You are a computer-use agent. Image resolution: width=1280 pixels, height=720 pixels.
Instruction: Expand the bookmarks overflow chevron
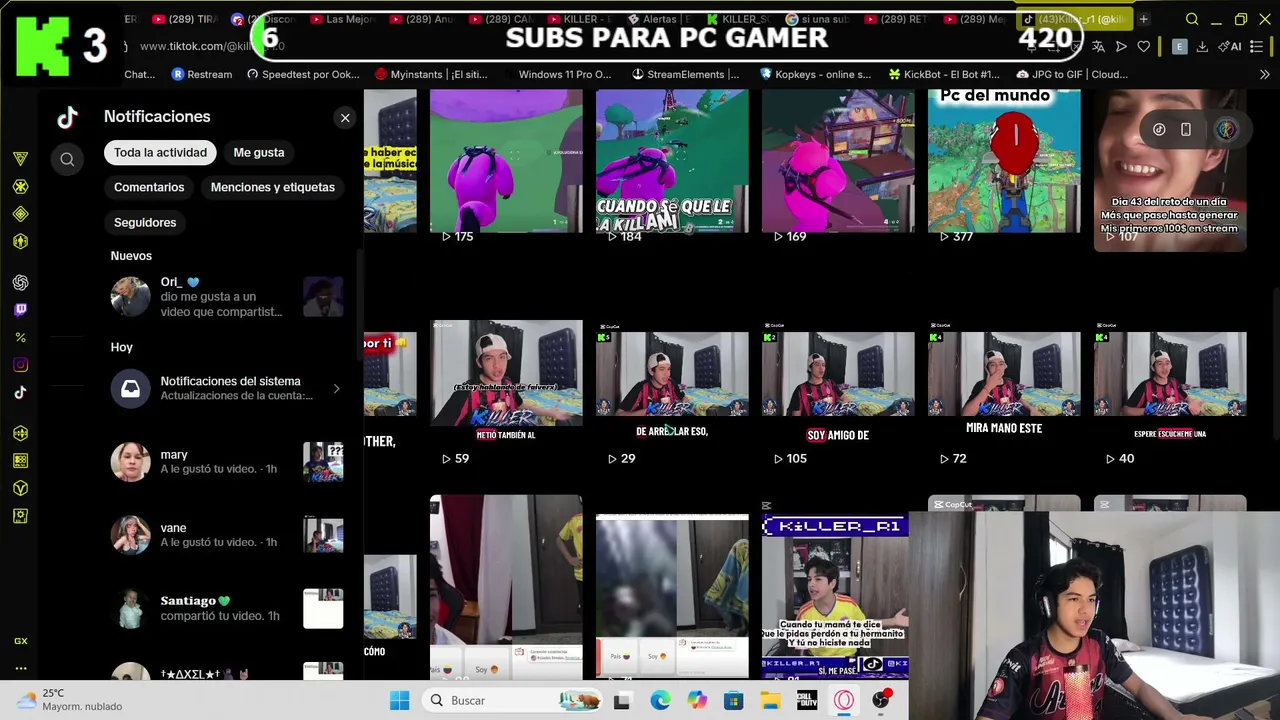coord(1265,74)
